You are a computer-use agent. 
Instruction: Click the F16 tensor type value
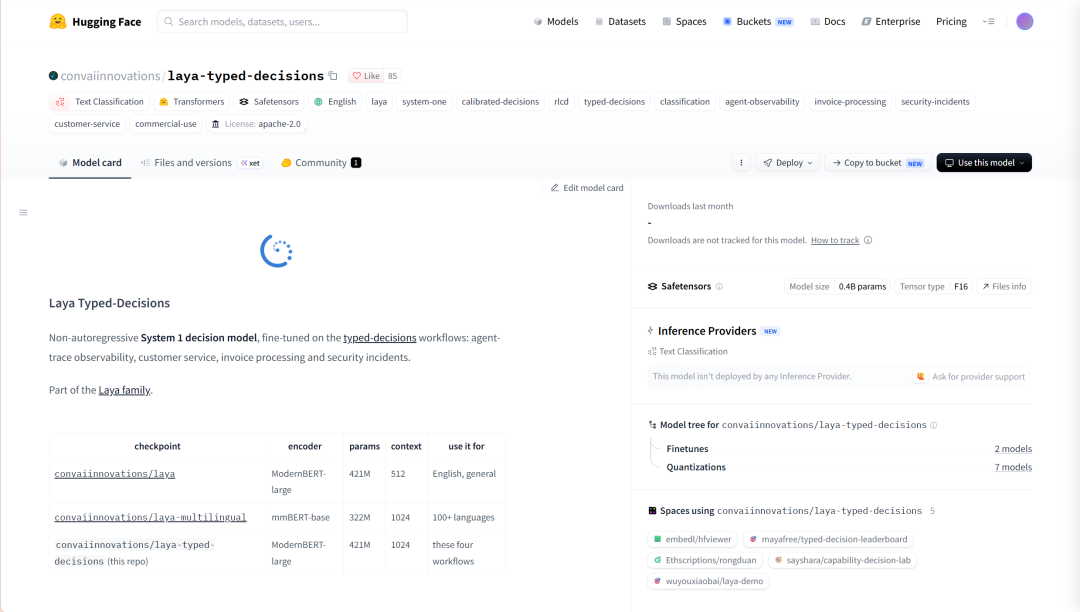(x=961, y=286)
